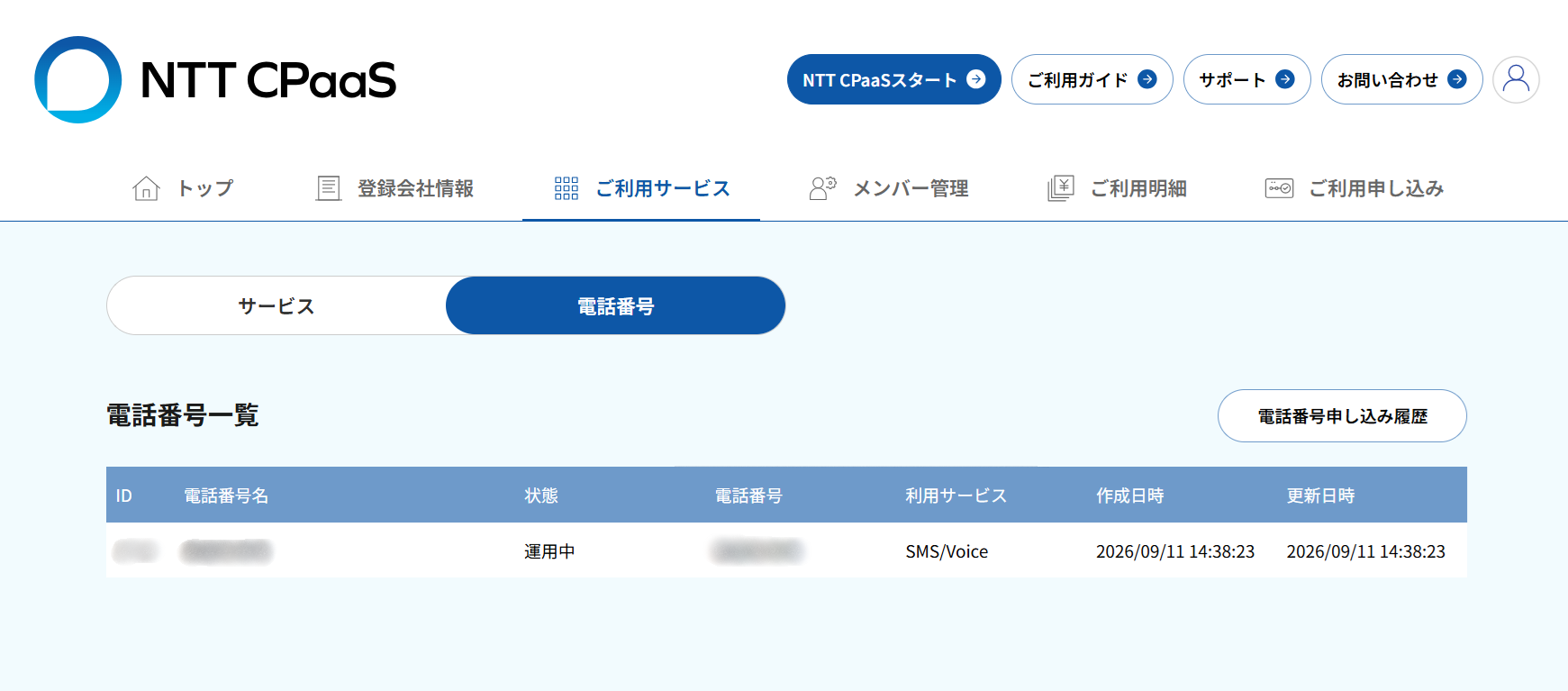Open the user account profile icon

tap(1516, 79)
